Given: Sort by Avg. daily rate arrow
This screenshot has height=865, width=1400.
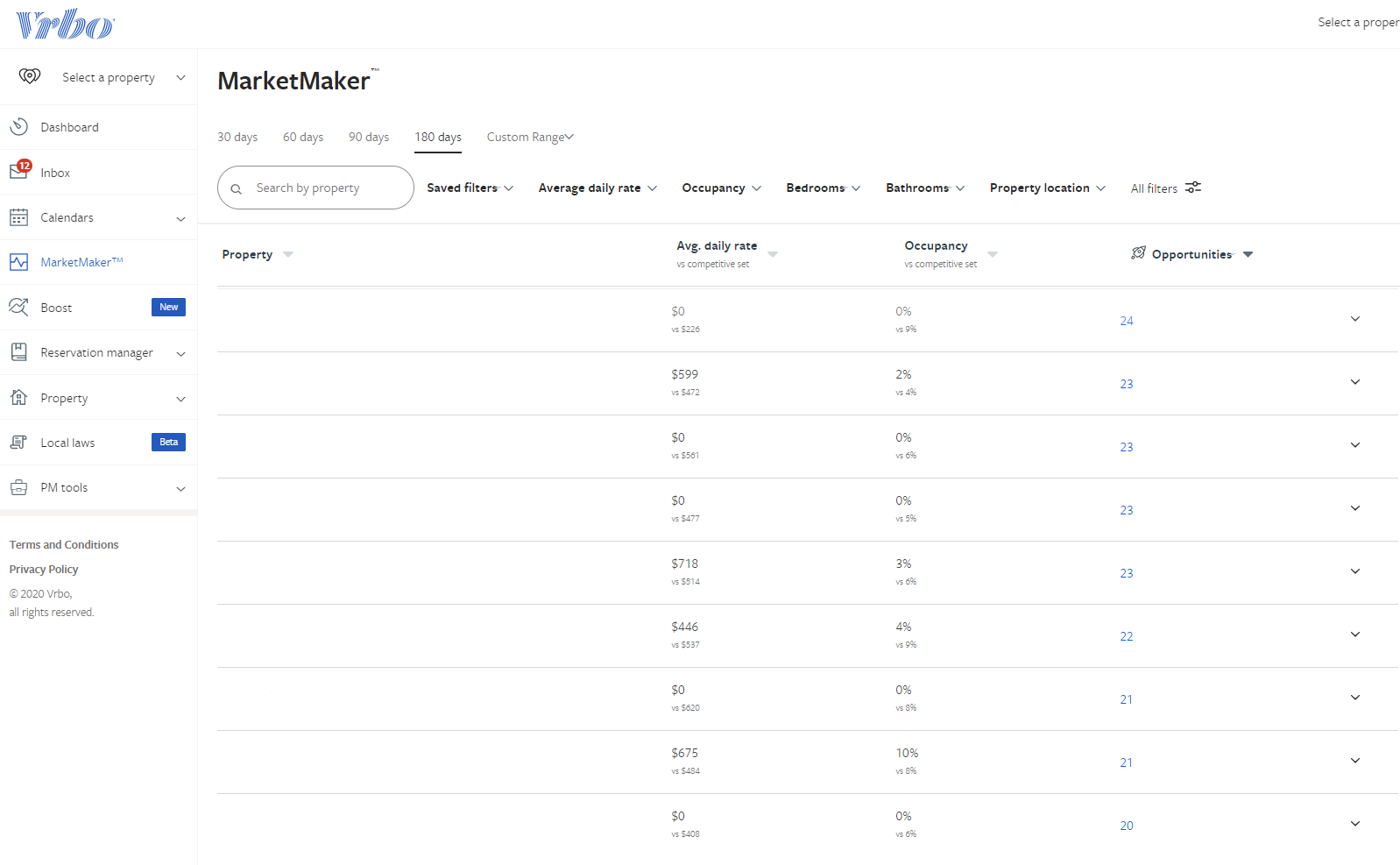Looking at the screenshot, I should coord(773,254).
